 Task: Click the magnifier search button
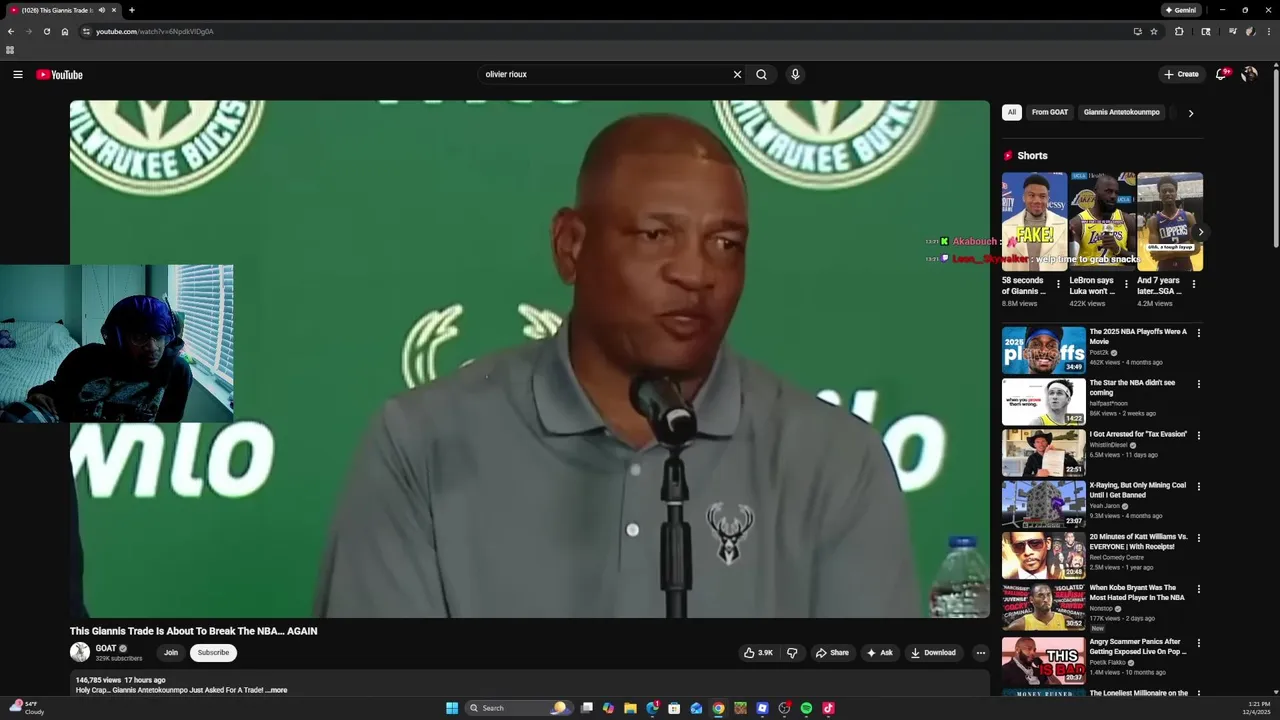pyautogui.click(x=761, y=74)
